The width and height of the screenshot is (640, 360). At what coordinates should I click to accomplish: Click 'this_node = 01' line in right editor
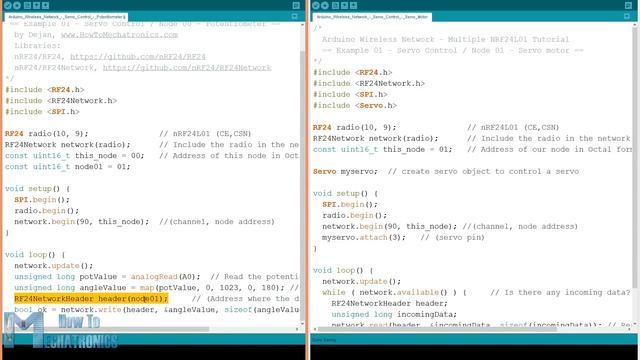[x=382, y=149]
